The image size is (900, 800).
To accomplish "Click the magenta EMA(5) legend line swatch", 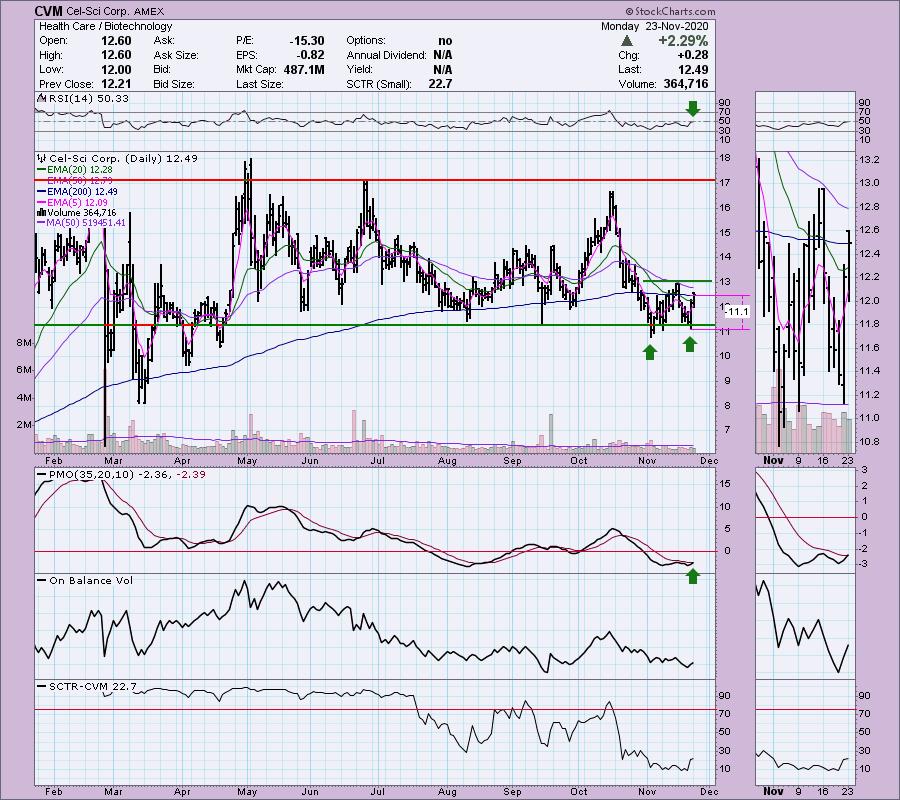I will (41, 203).
